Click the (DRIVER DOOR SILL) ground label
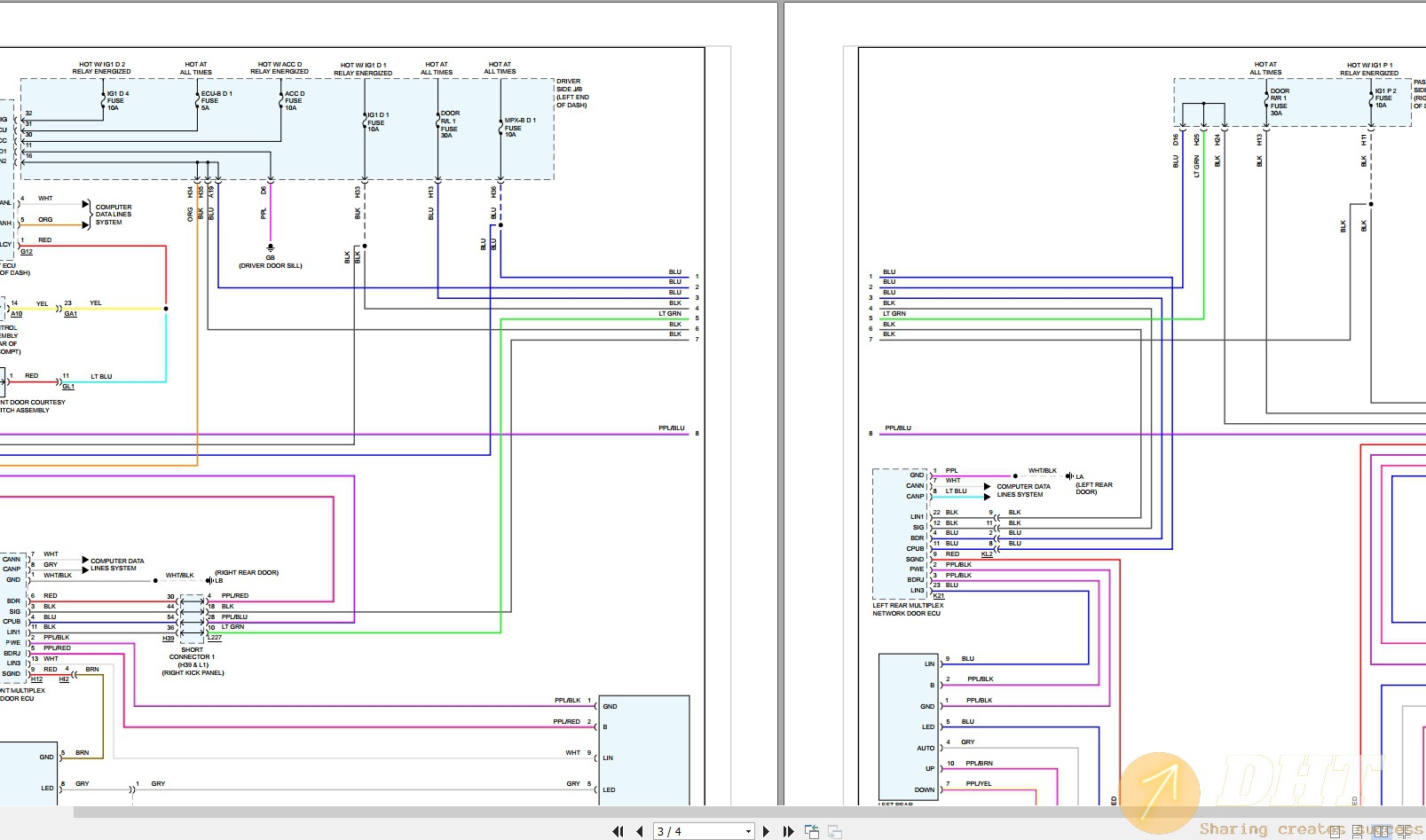 click(270, 265)
